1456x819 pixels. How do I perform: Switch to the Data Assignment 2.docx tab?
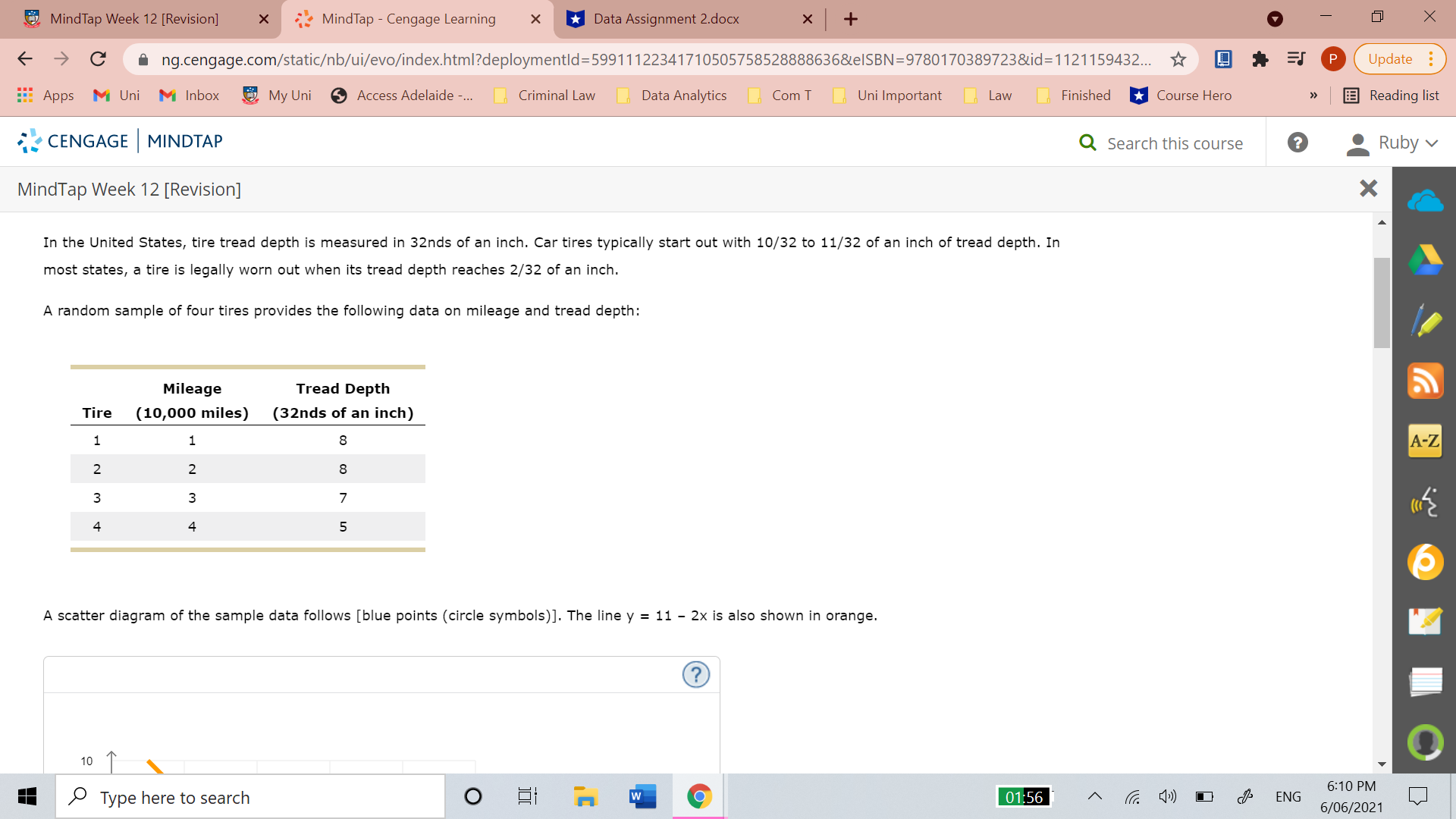click(x=667, y=19)
